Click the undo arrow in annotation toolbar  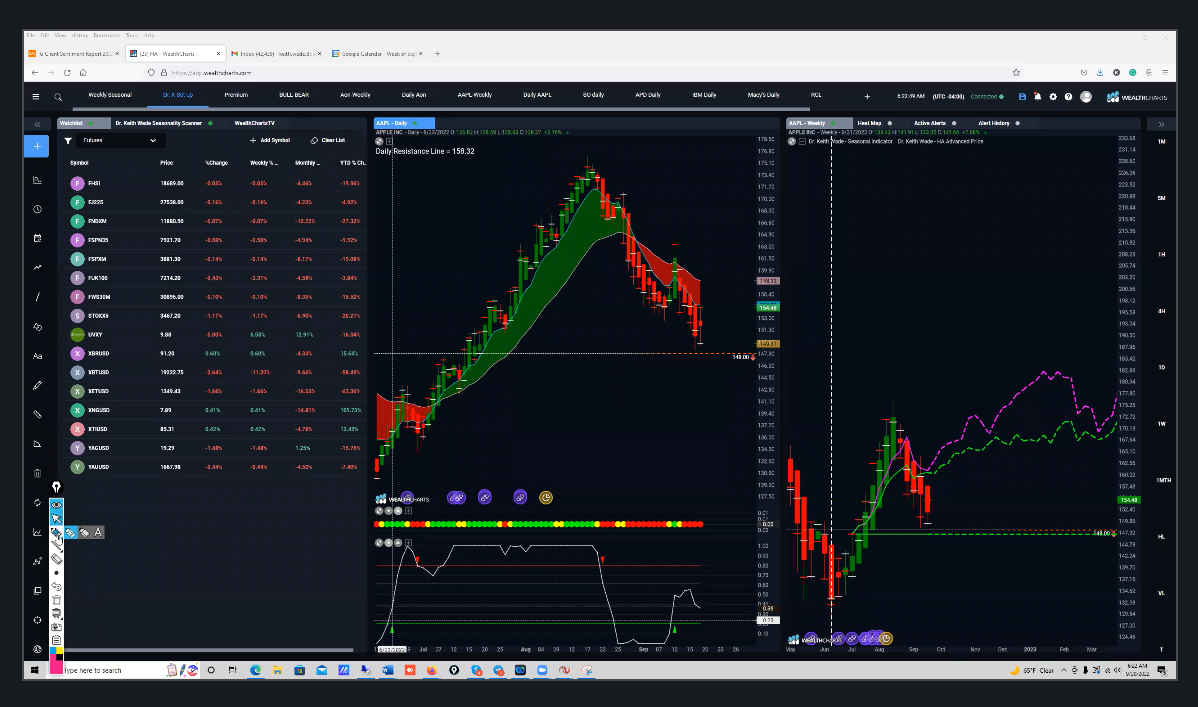57,586
